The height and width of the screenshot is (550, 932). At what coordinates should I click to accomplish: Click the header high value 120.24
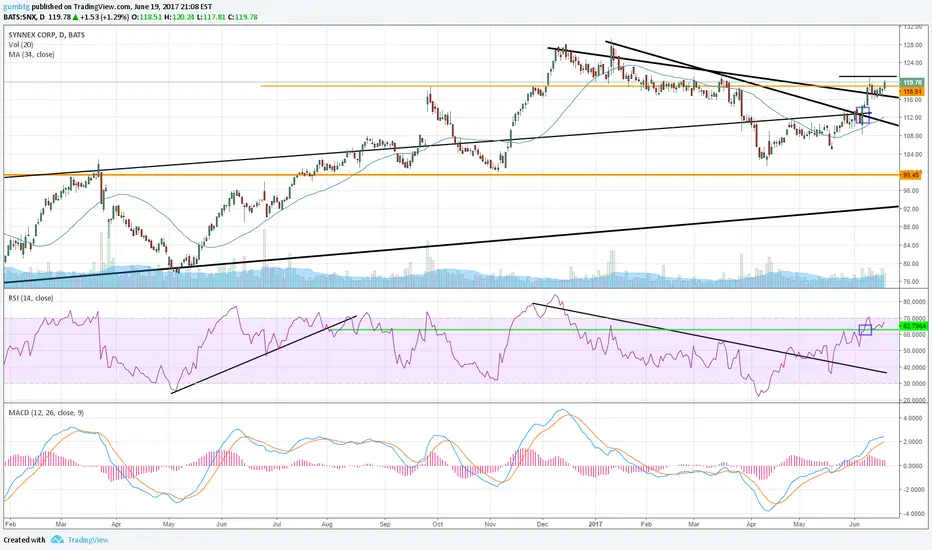click(x=183, y=17)
